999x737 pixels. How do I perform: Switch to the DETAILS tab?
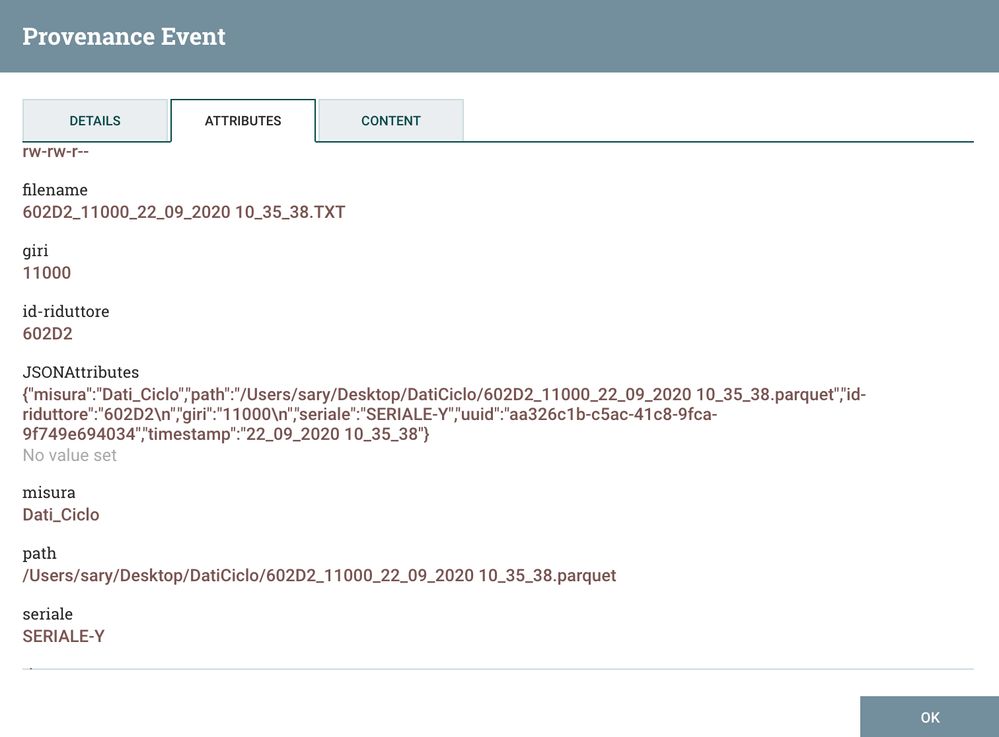coord(95,120)
